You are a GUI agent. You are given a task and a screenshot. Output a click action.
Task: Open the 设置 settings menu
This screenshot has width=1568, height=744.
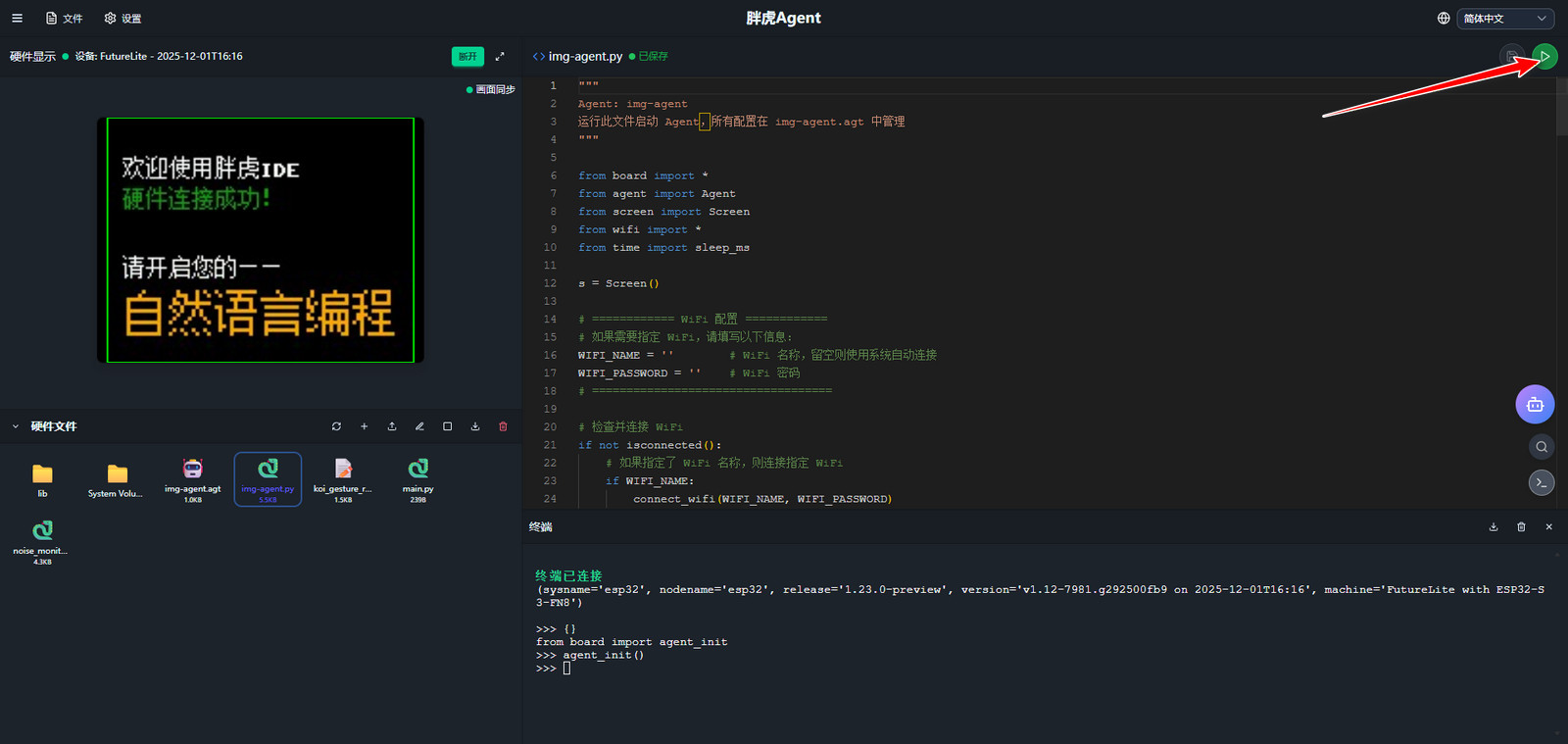tap(123, 19)
